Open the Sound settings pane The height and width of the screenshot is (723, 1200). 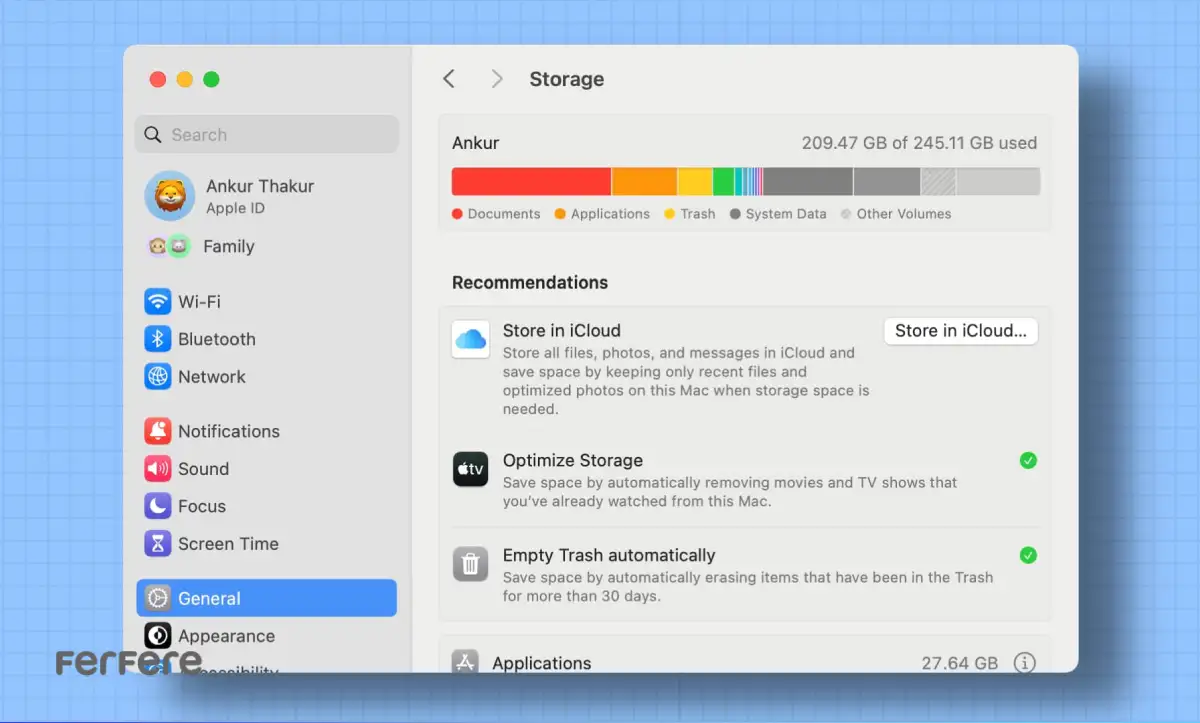pos(266,469)
